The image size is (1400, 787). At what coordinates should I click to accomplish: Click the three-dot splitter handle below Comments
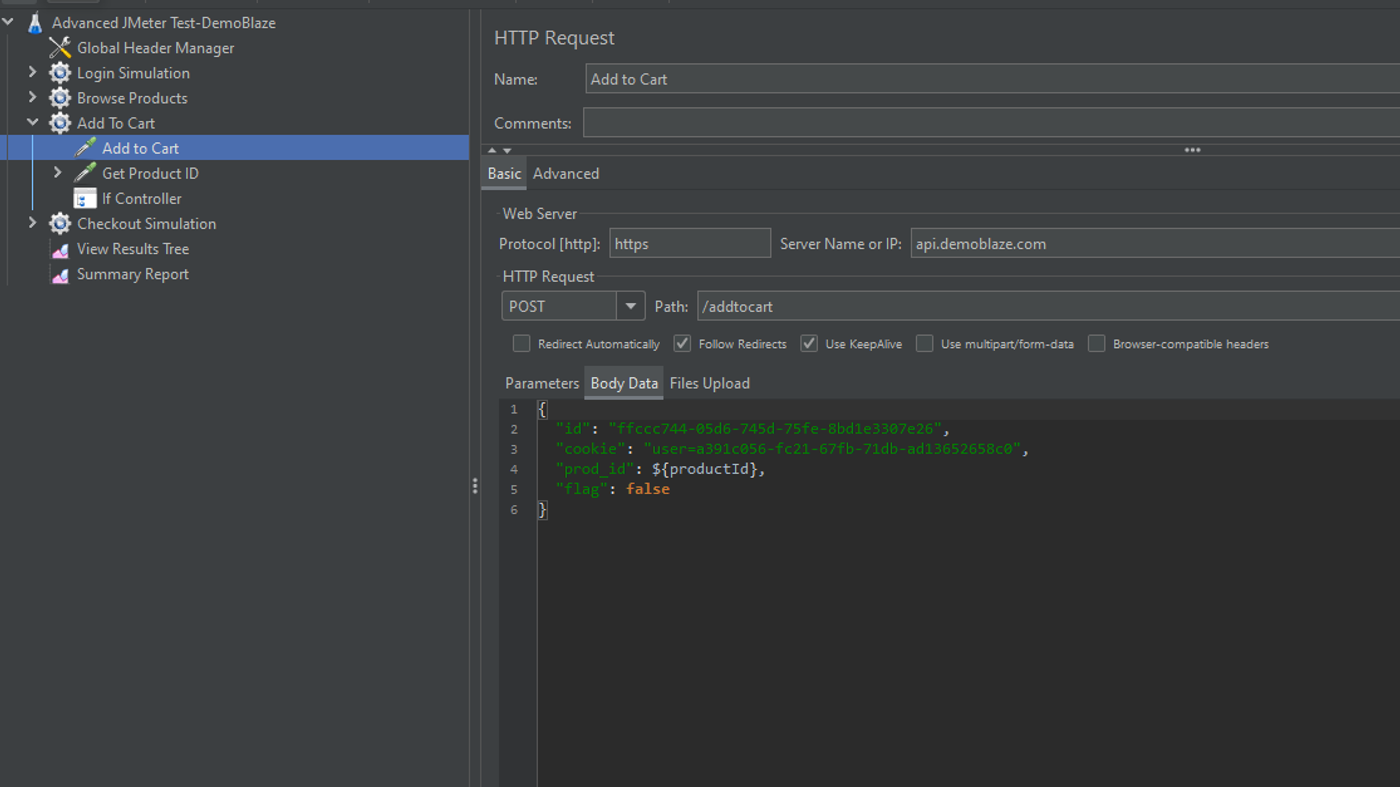point(1192,150)
